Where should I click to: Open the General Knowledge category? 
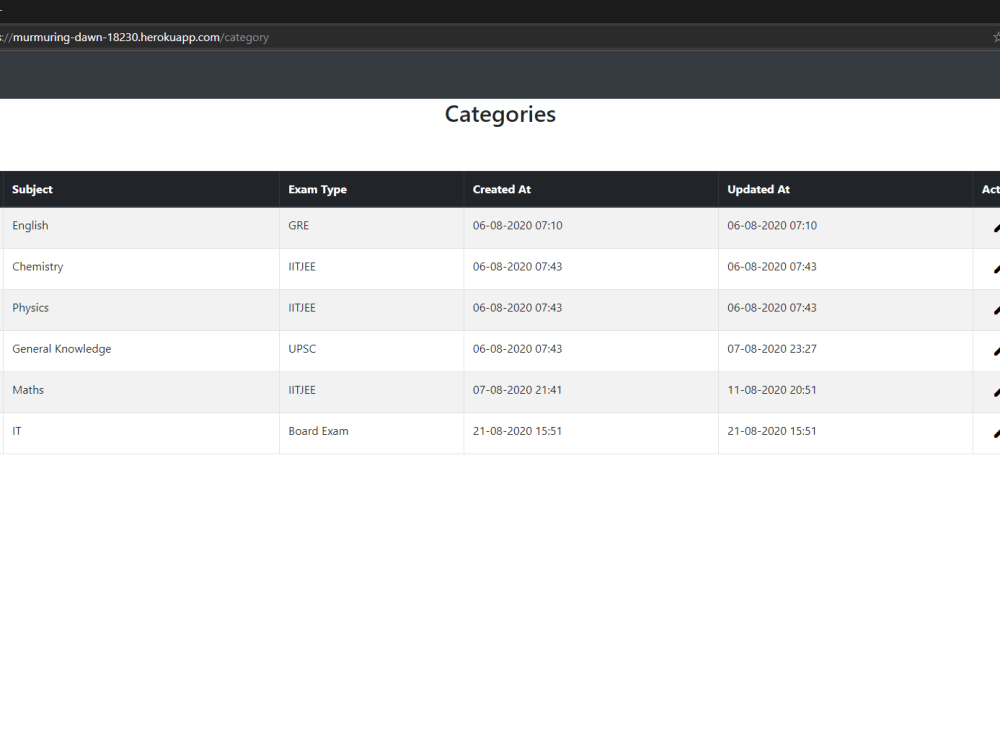click(61, 348)
